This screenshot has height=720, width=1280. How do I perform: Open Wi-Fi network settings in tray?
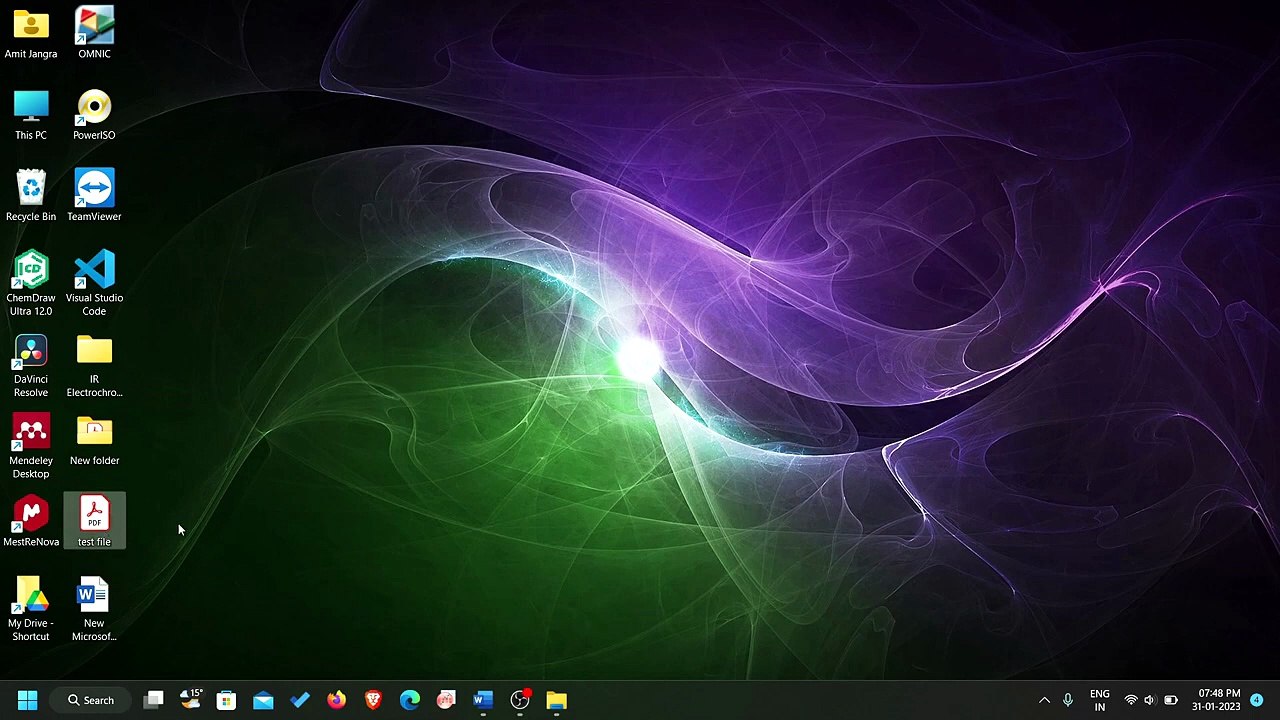click(x=1131, y=700)
